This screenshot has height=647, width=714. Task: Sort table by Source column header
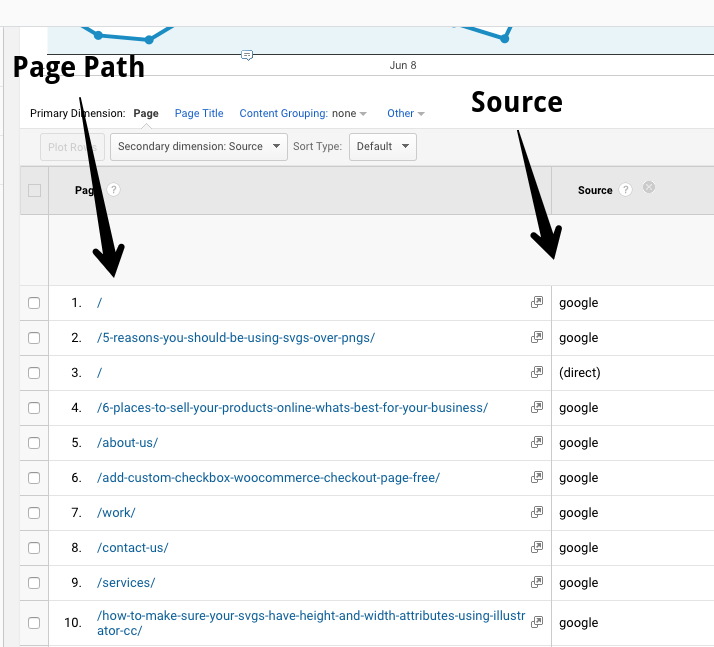595,190
